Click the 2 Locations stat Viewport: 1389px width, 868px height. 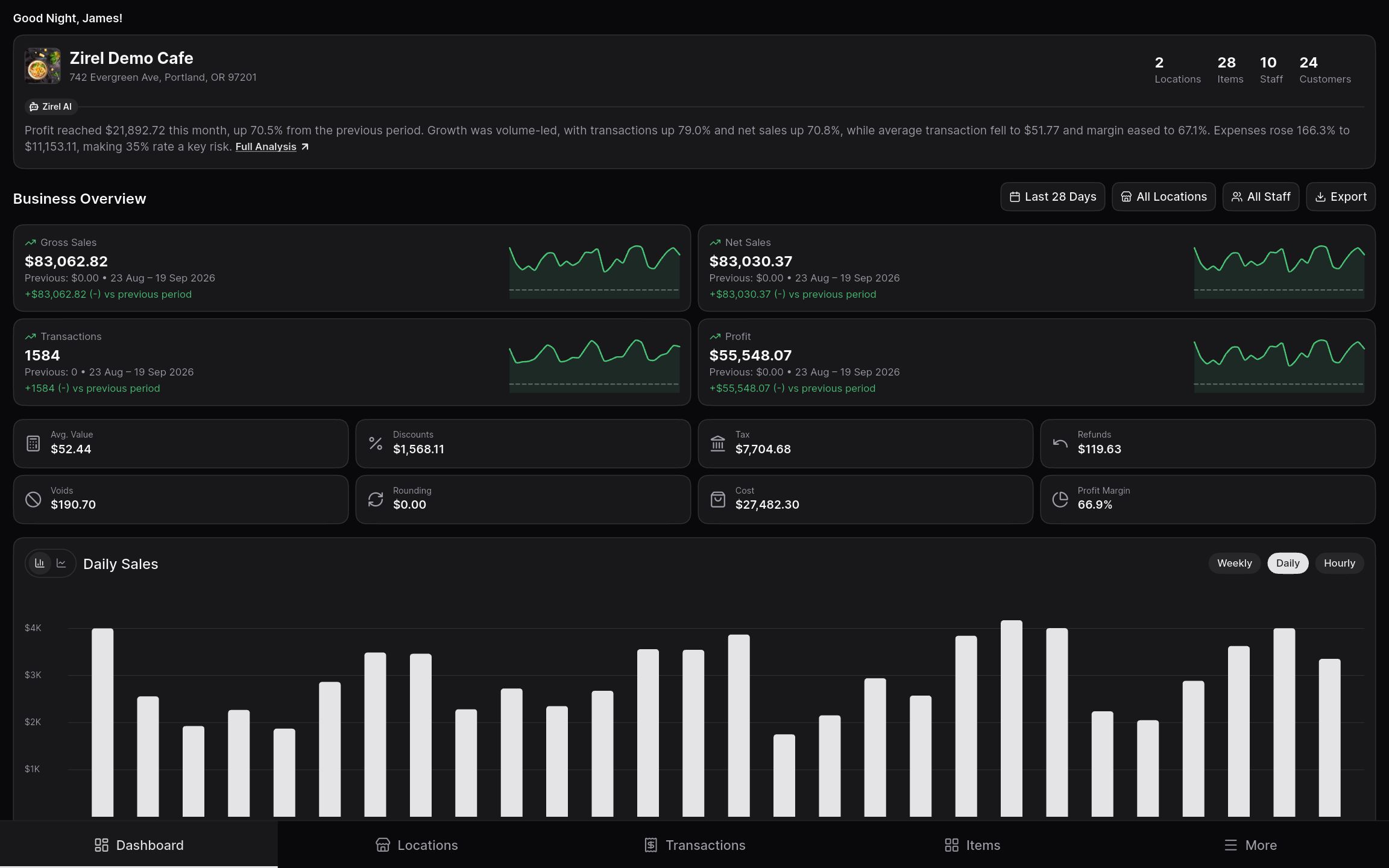click(x=1177, y=70)
